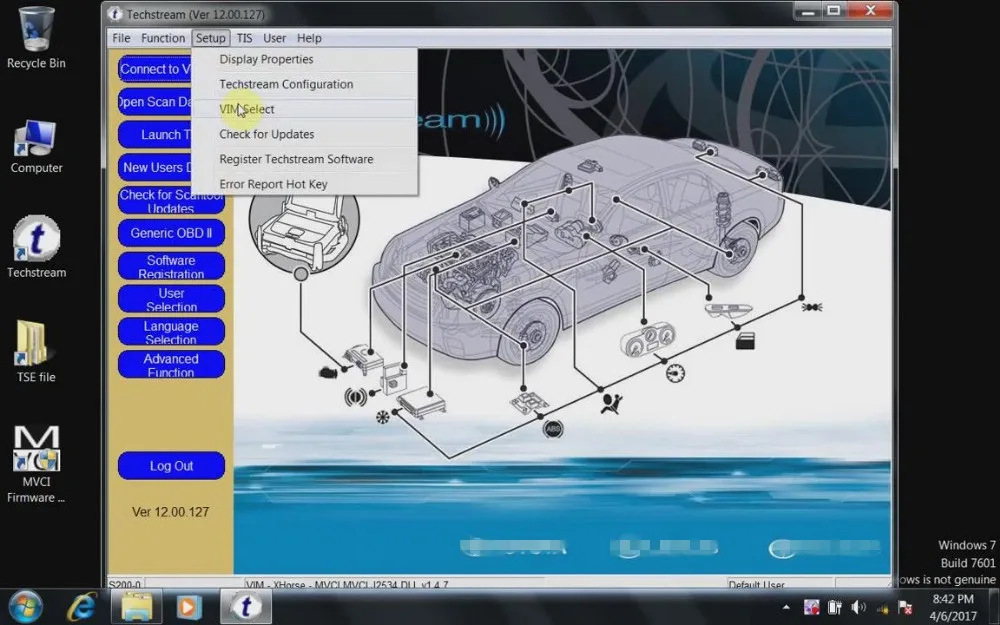Click Check for Scantool Updates button
Screen dimensions: 1000x625
point(171,201)
